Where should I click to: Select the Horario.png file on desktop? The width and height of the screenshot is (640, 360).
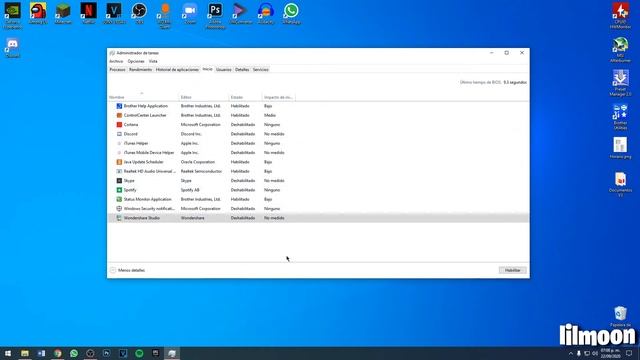coord(620,148)
